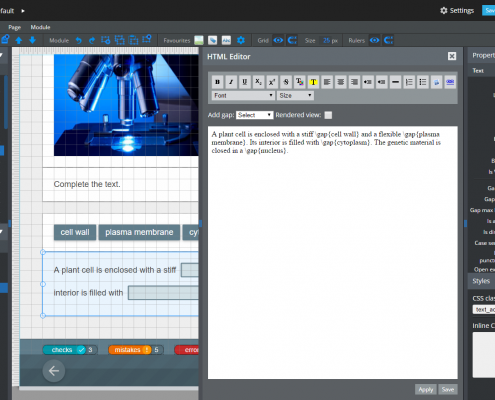Move page up with blue arrow
The height and width of the screenshot is (400, 495).
pyautogui.click(x=19, y=40)
